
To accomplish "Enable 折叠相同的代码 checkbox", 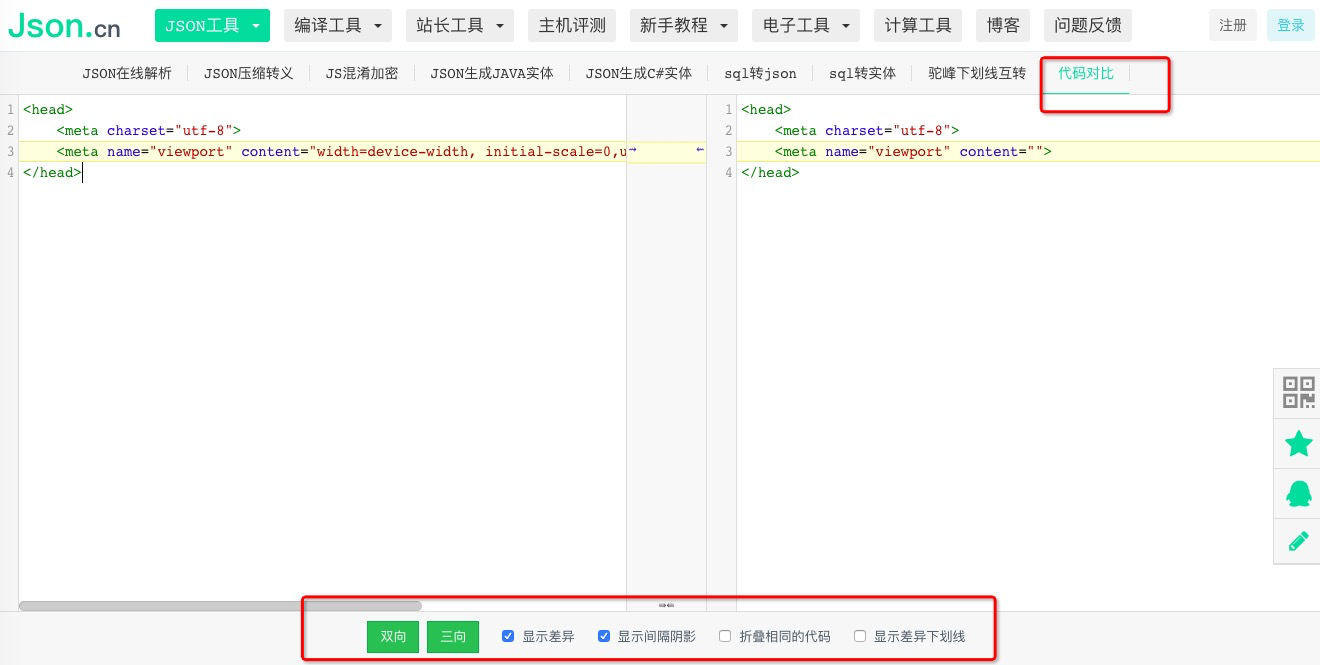I will pos(725,636).
